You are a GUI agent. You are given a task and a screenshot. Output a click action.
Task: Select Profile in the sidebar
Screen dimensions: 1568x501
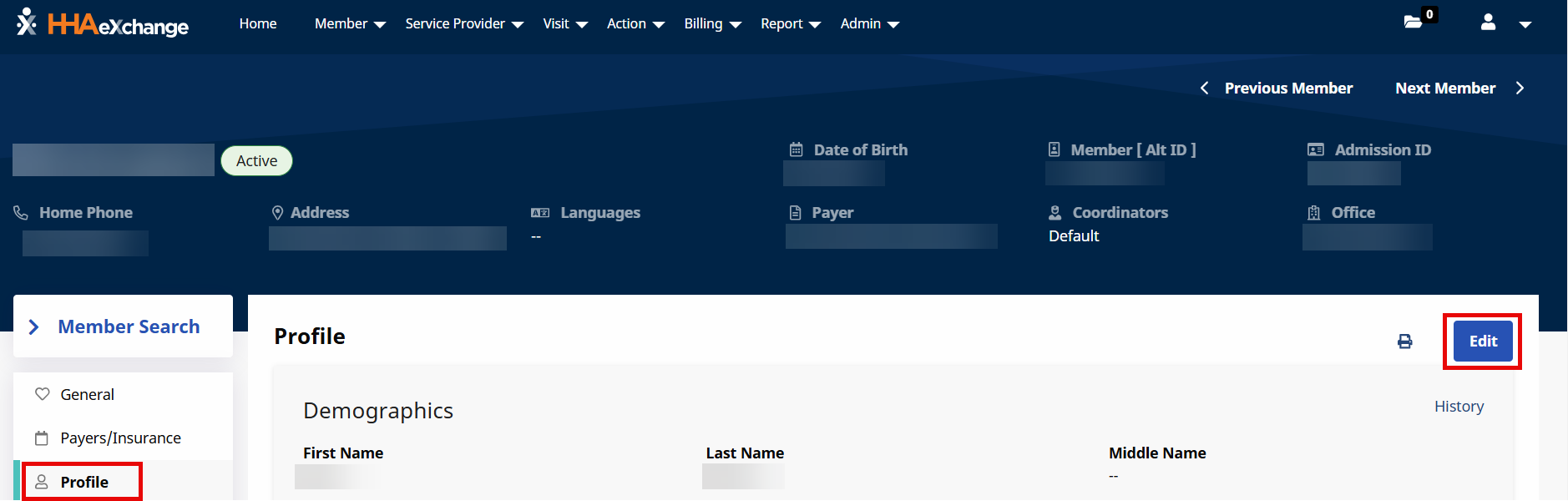pos(84,483)
